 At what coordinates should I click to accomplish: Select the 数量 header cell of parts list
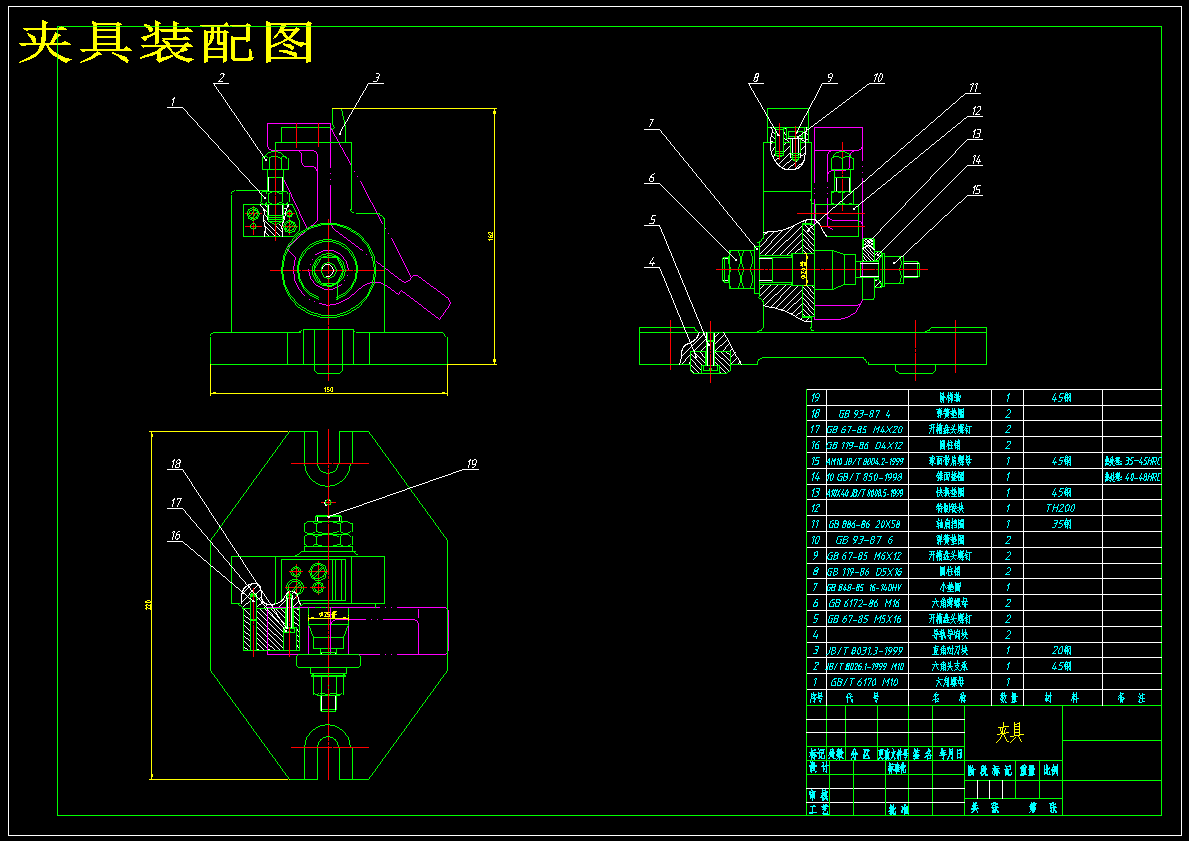click(1008, 698)
